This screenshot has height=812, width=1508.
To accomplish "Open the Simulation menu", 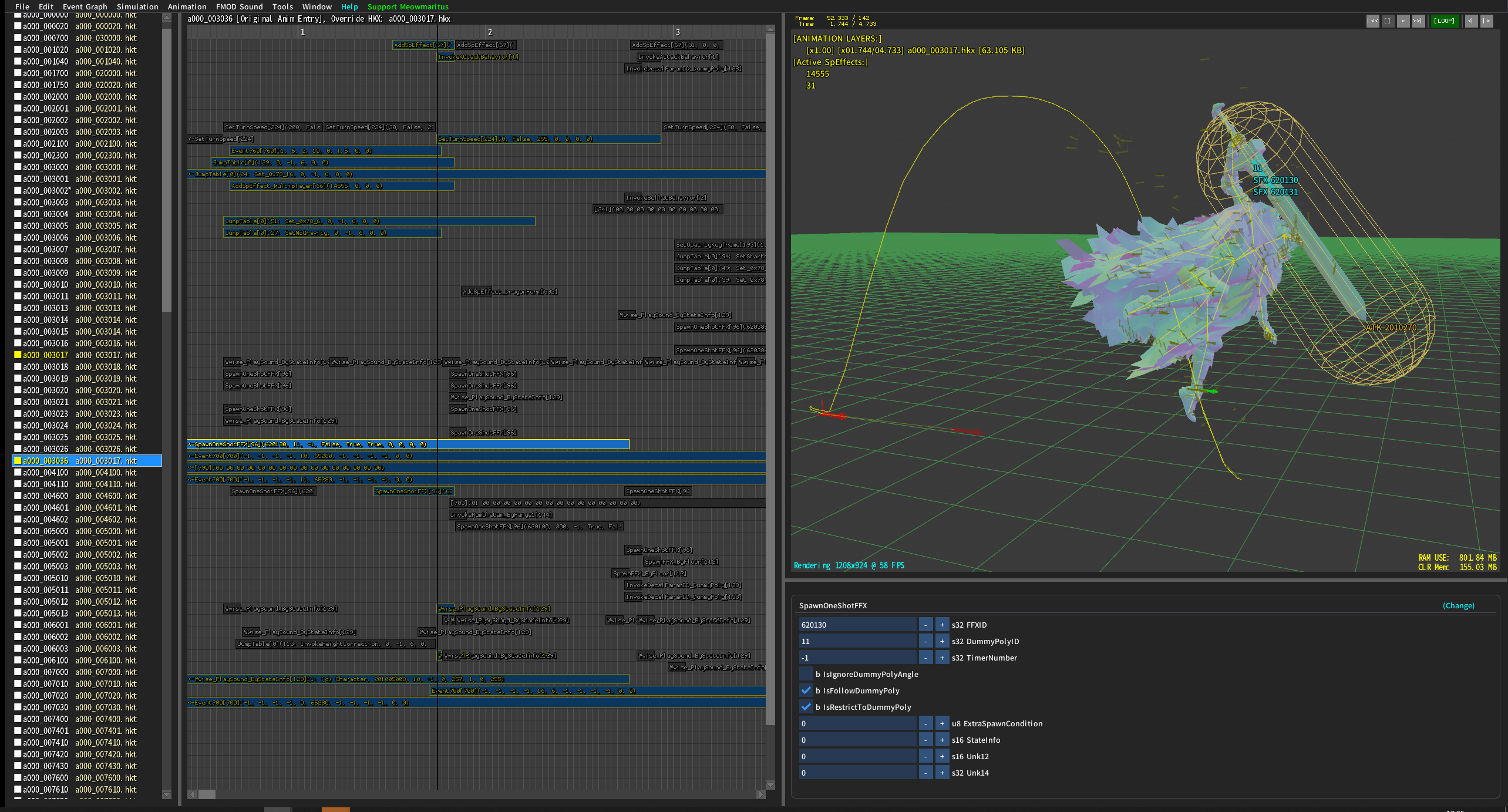I will [137, 6].
